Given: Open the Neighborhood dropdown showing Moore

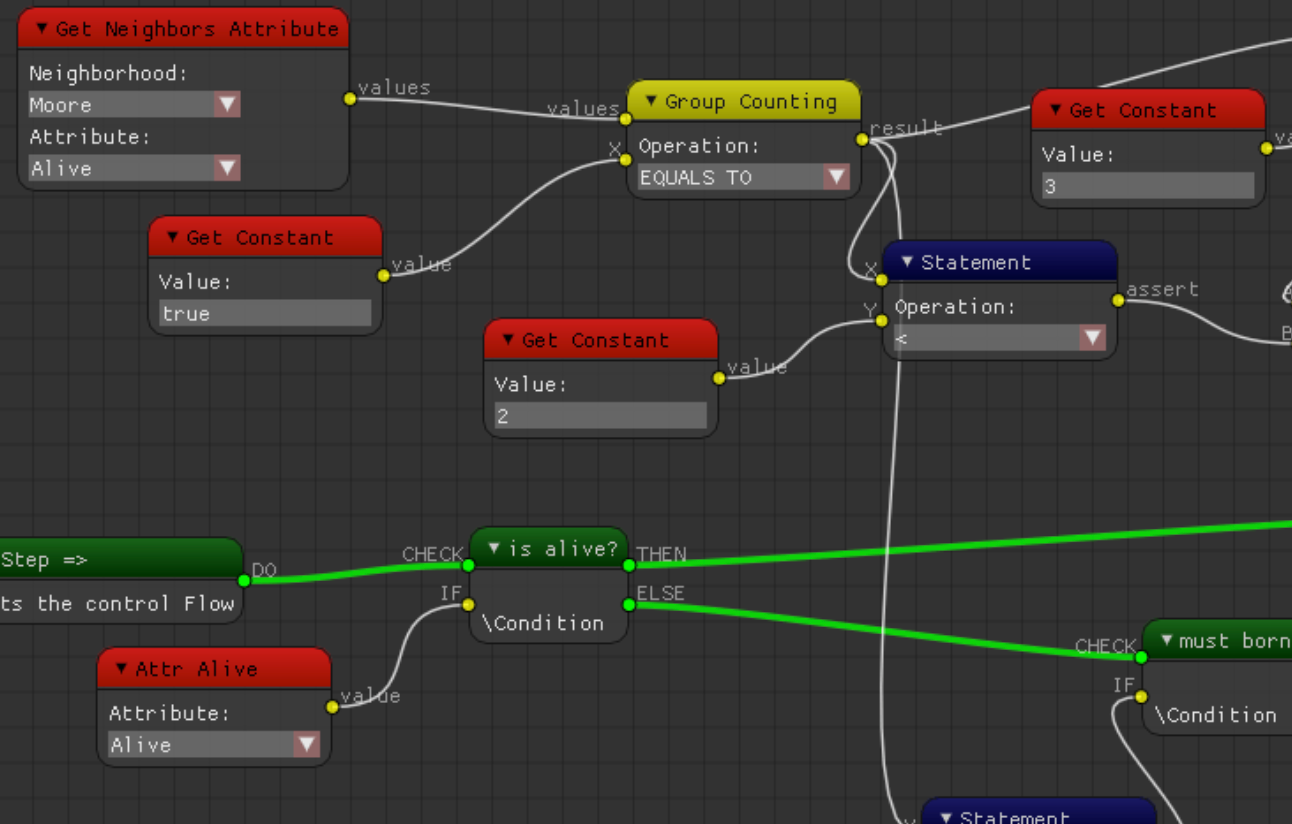Looking at the screenshot, I should [227, 105].
